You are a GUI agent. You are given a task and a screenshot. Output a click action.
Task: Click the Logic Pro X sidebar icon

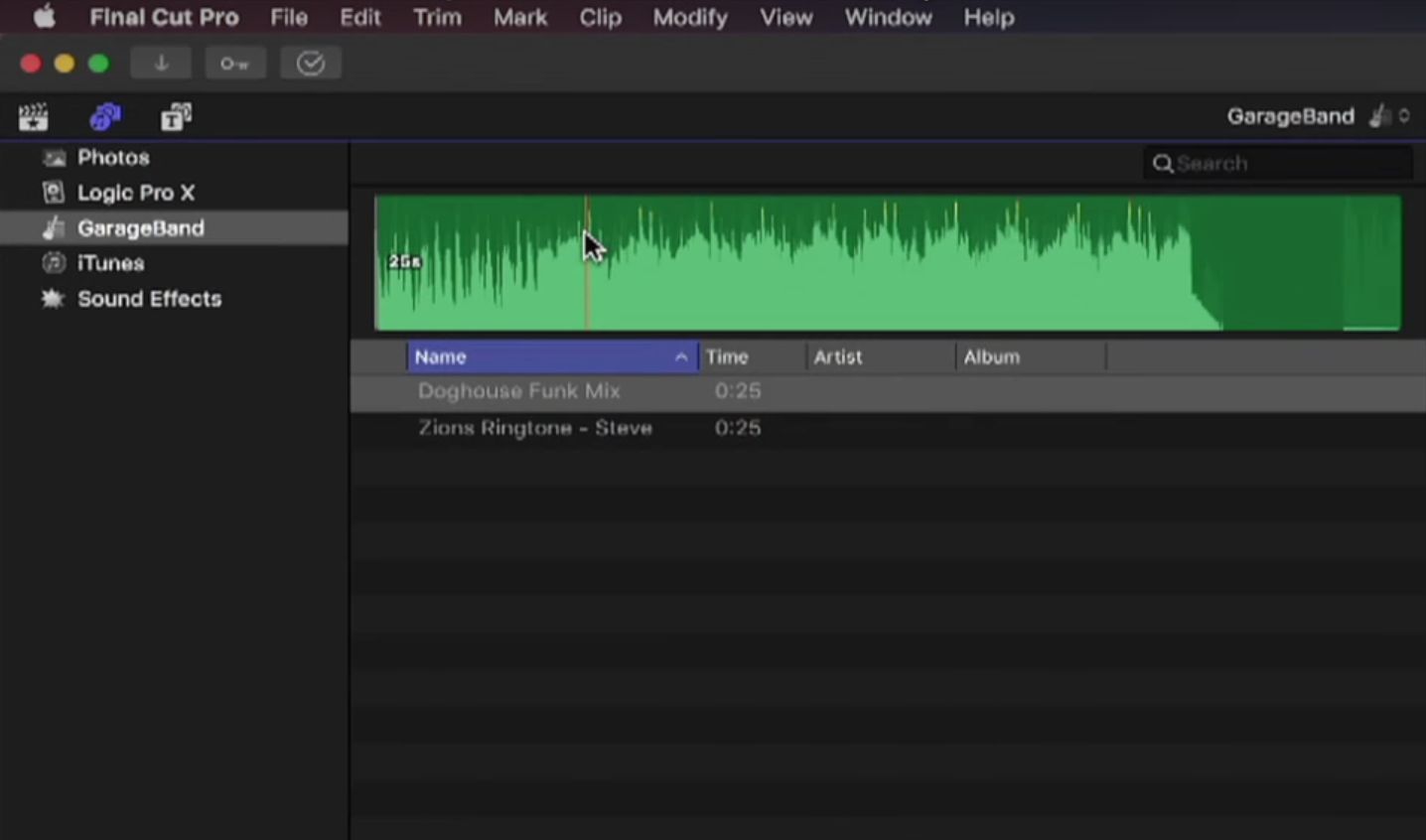(x=54, y=193)
